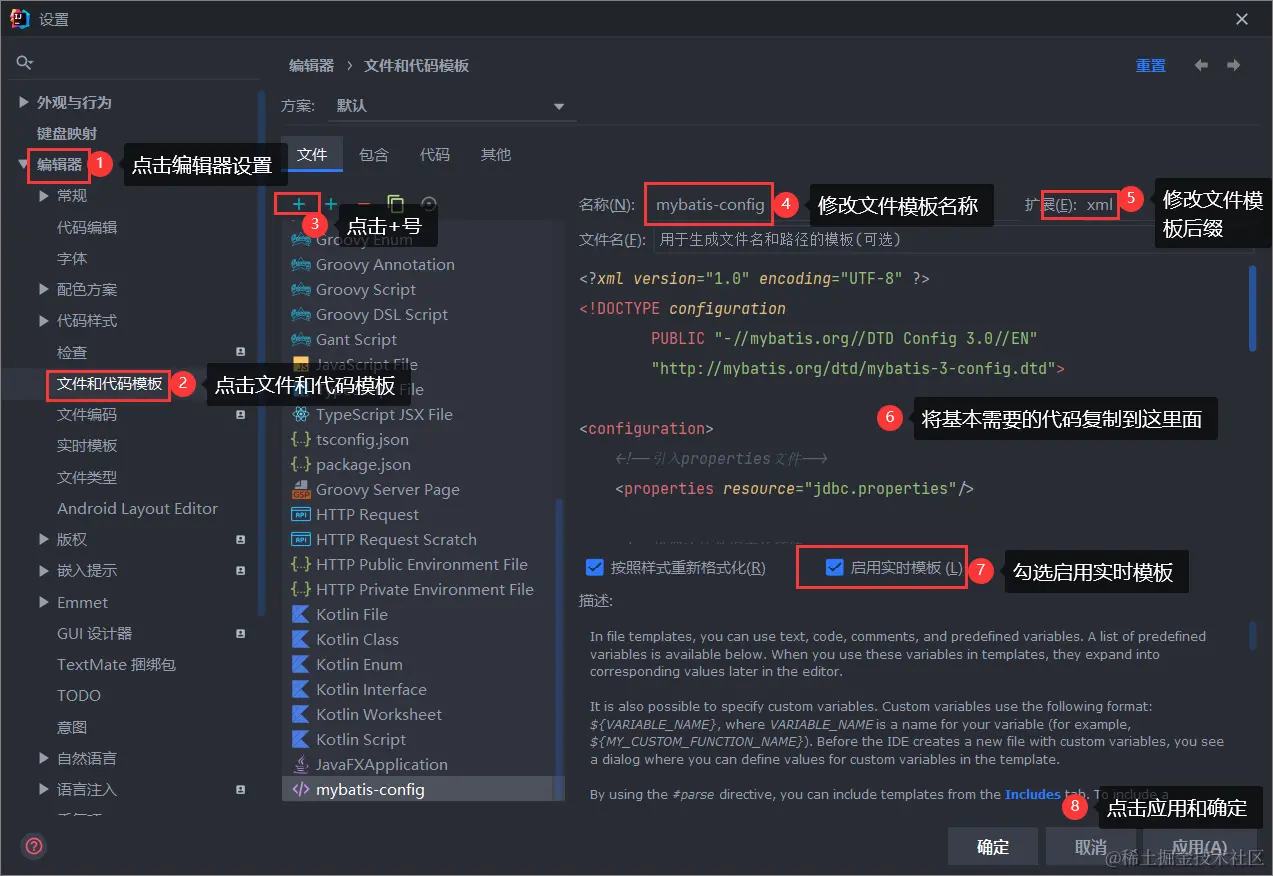Toggle 启用实时模板 checkbox

click(x=835, y=567)
